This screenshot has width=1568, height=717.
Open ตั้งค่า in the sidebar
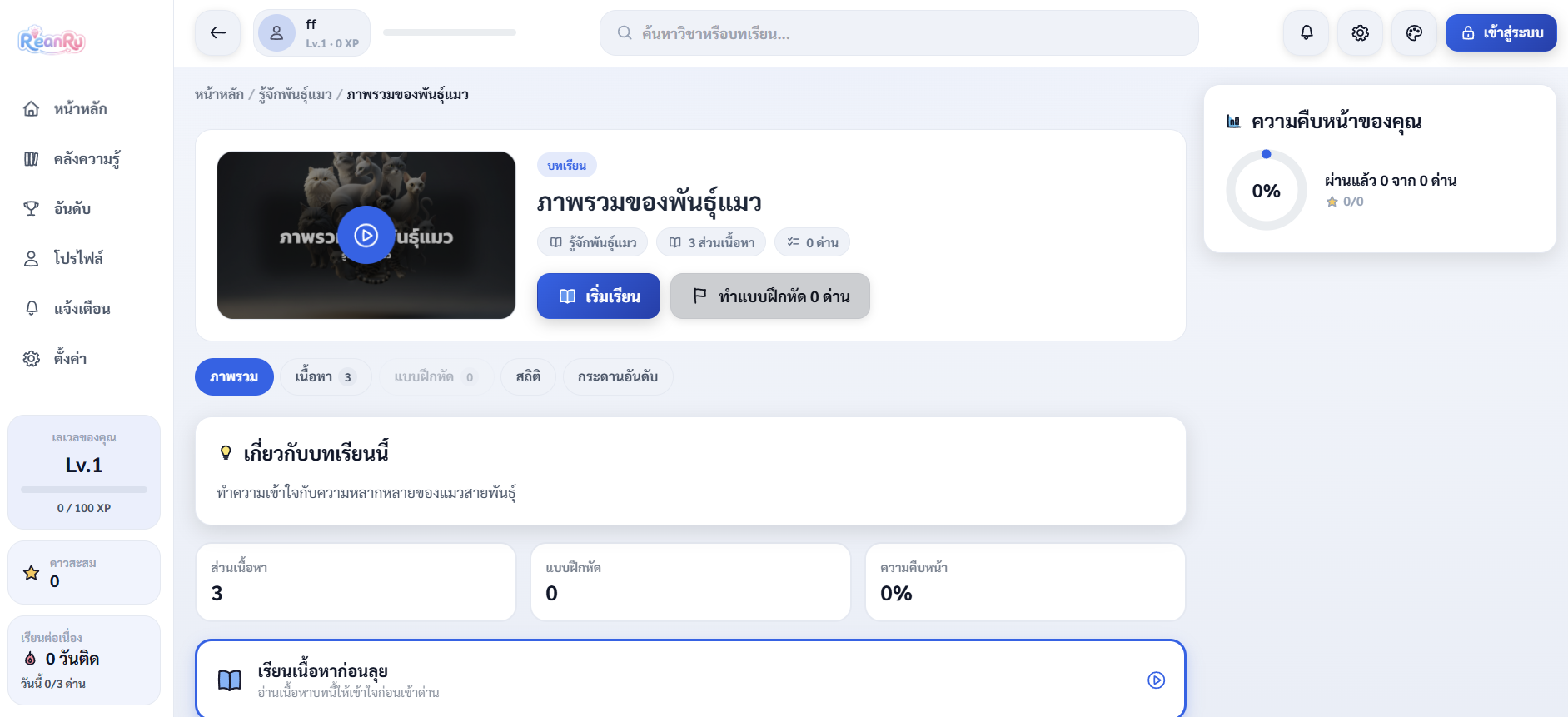point(84,359)
